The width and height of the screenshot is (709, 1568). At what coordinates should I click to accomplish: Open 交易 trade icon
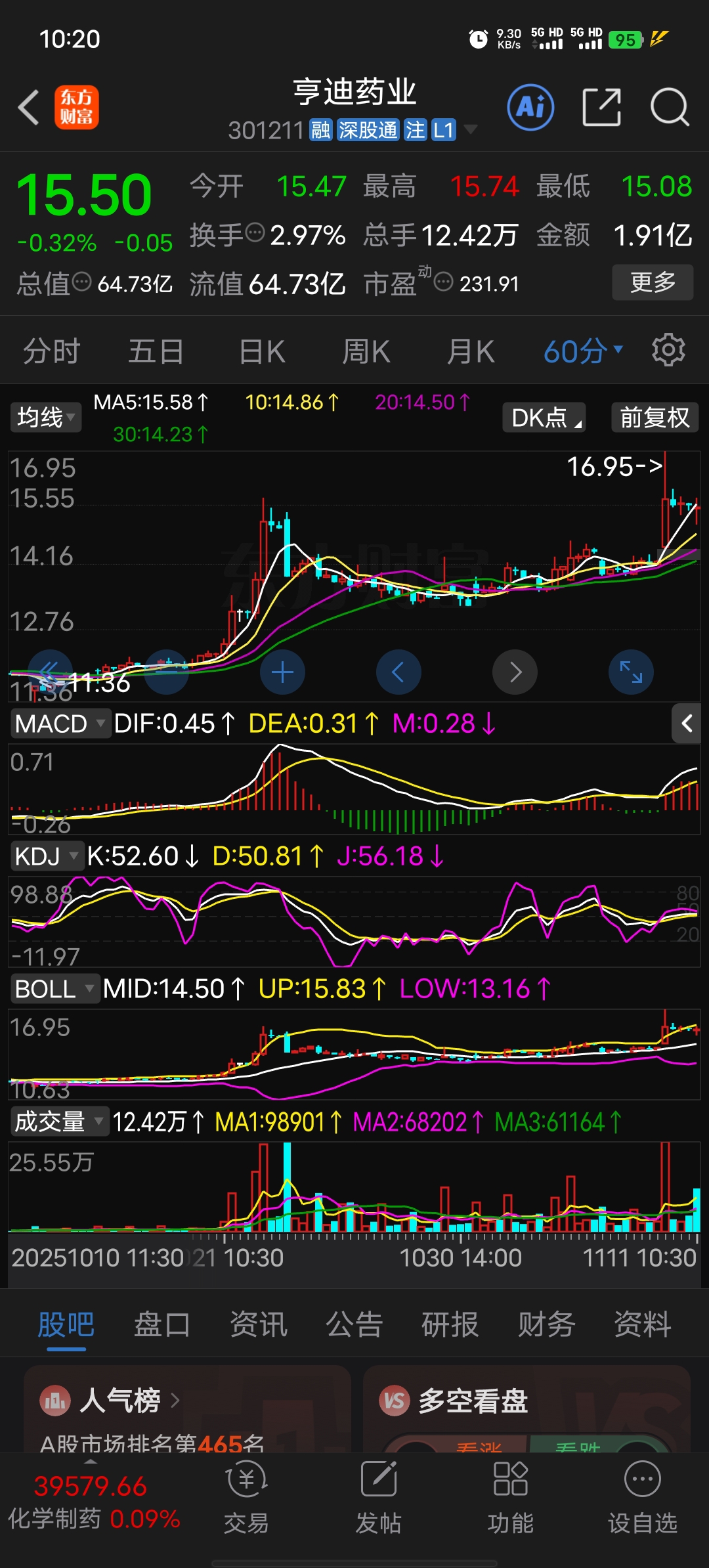[x=246, y=1498]
